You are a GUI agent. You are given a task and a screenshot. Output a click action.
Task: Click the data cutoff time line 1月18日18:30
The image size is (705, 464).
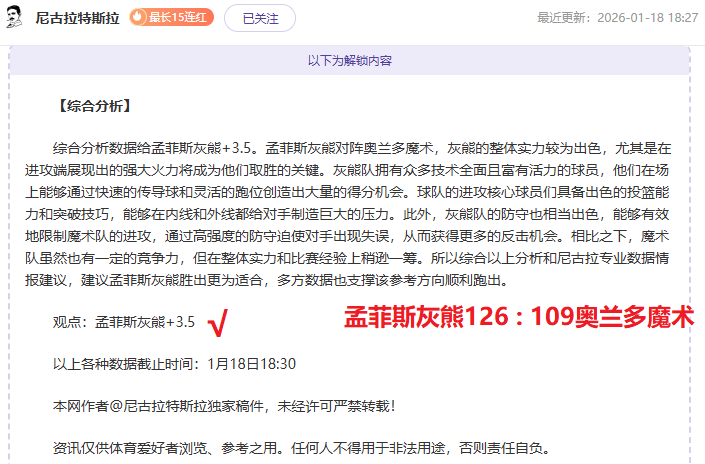[x=174, y=363]
